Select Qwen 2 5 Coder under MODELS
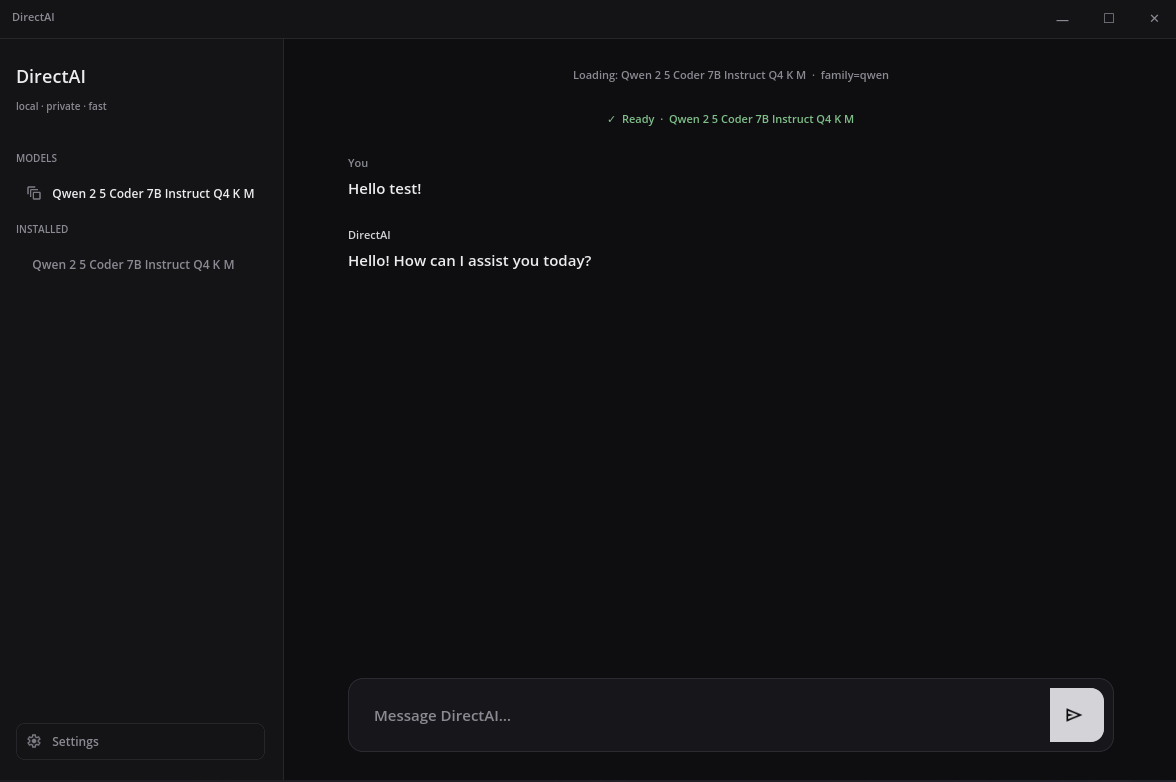This screenshot has width=1176, height=782. pos(153,193)
